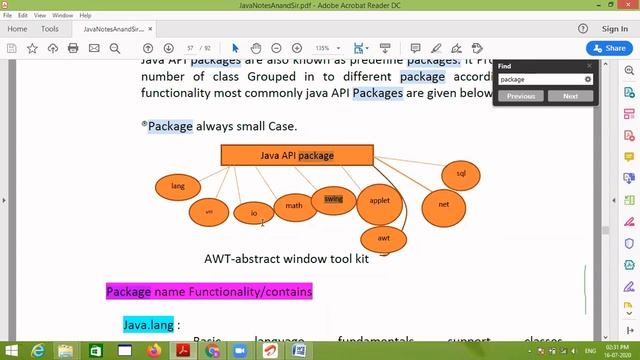This screenshot has width=640, height=360.
Task: Click the vertical scrollbar thumb
Action: (606, 230)
